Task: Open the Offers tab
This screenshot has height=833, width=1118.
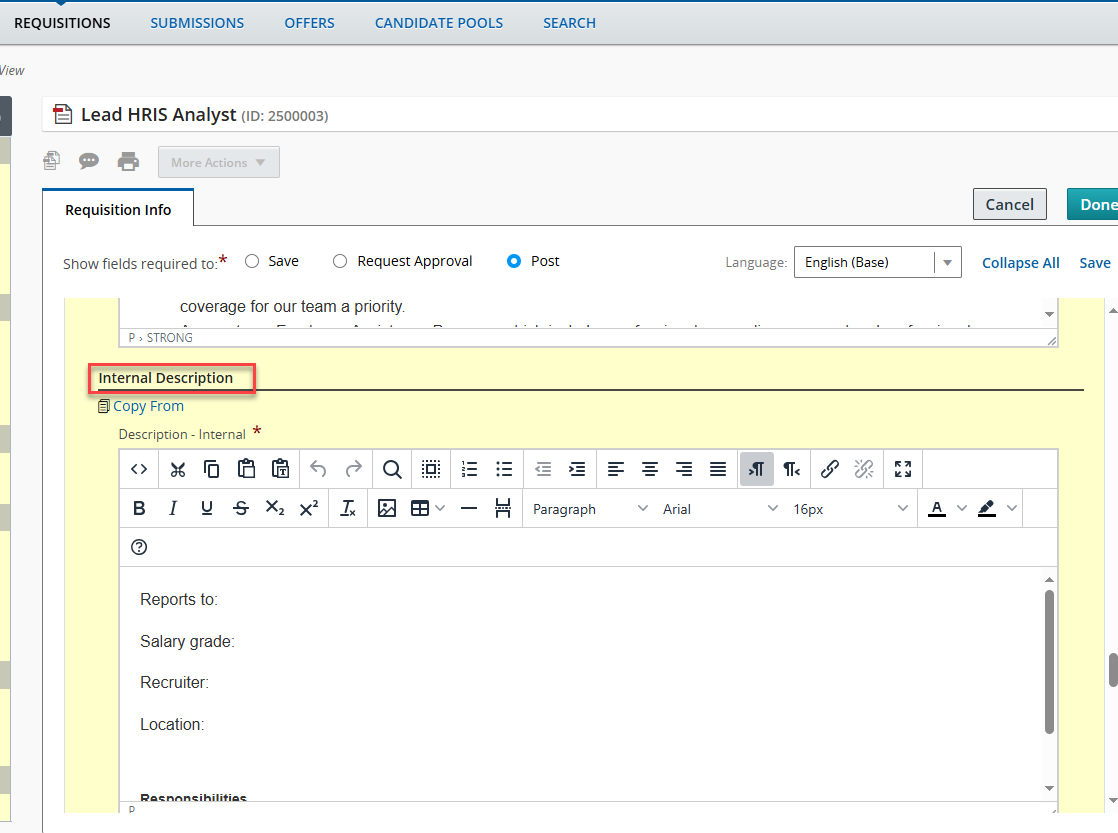Action: pyautogui.click(x=309, y=23)
